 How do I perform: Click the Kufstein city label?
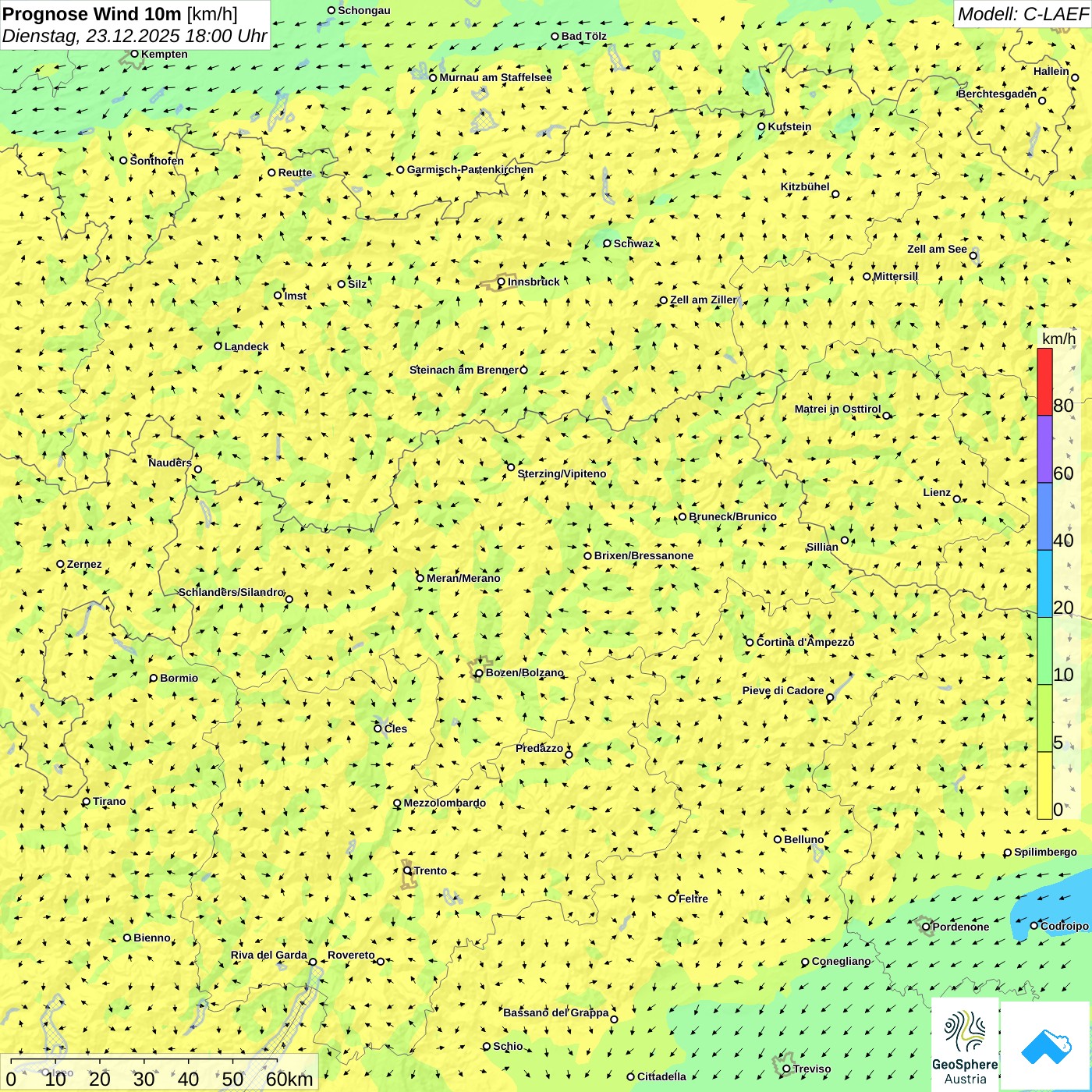coord(789,126)
